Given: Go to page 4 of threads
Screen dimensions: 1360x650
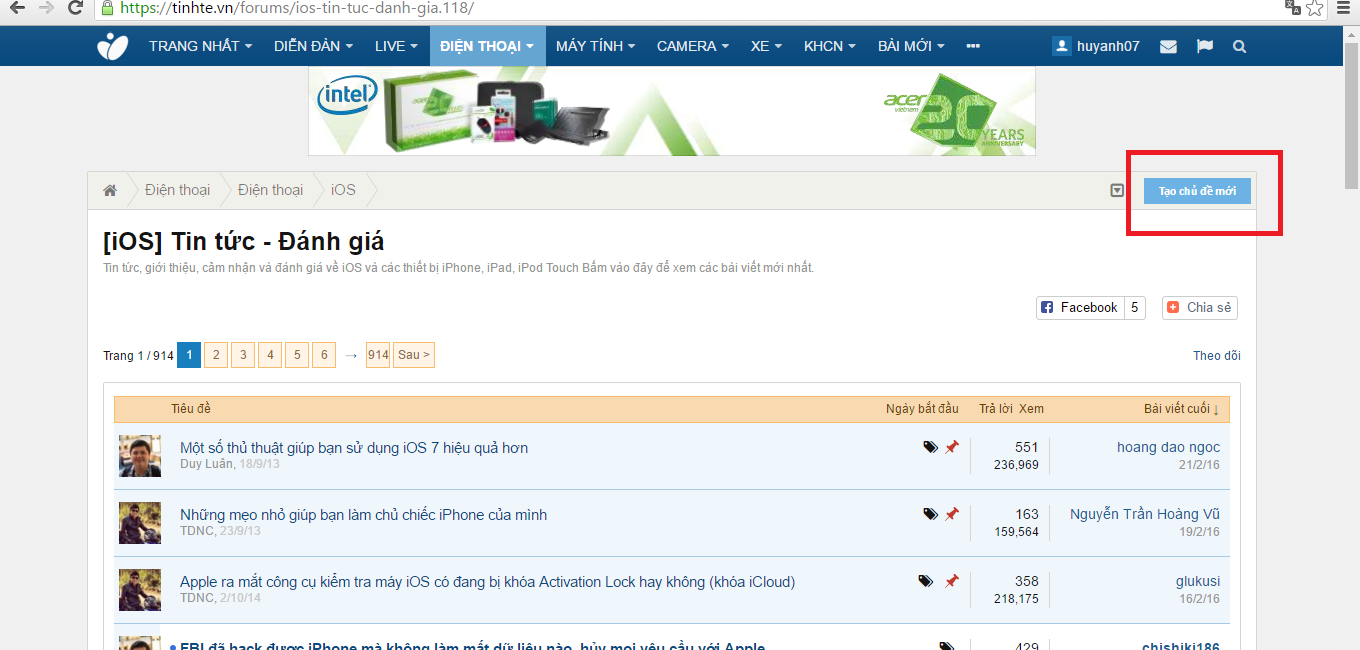Looking at the screenshot, I should tap(270, 355).
